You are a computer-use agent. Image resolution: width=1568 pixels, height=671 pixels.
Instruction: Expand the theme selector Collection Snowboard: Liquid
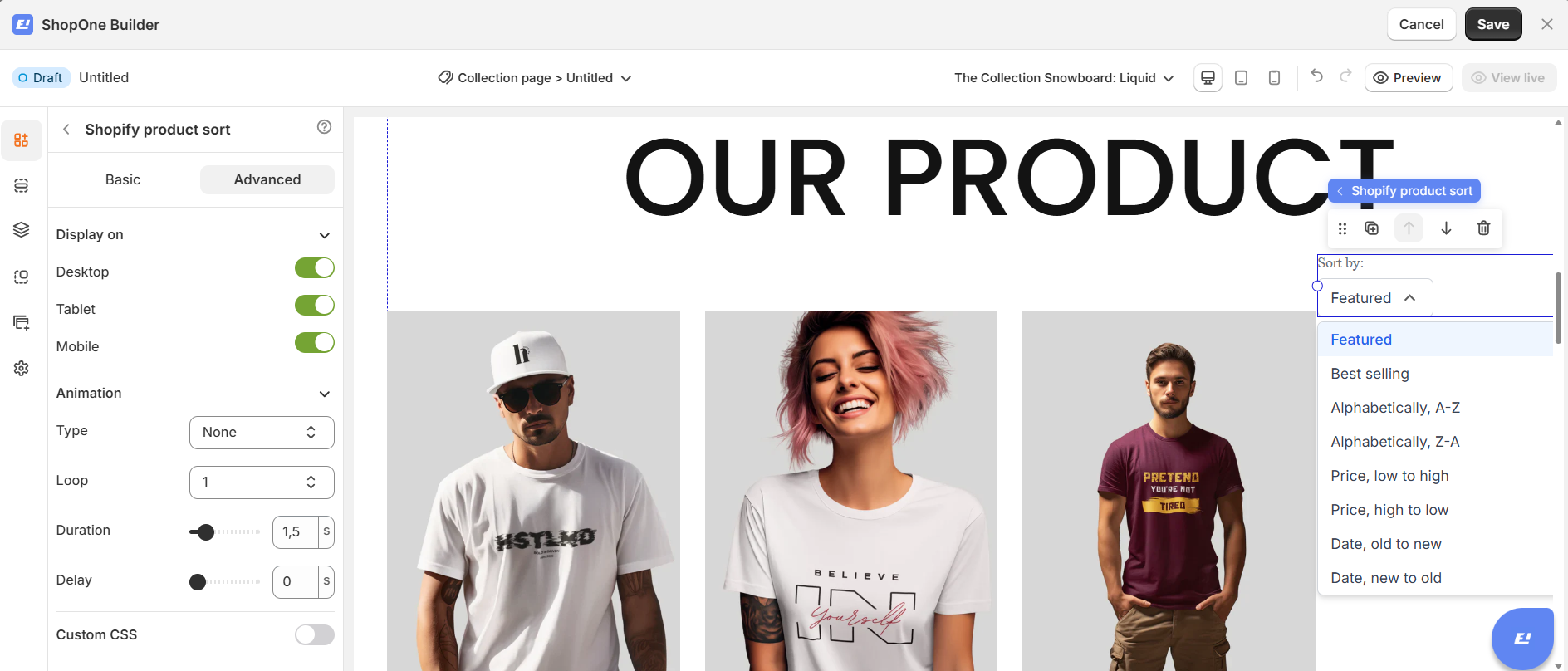[x=1064, y=77]
